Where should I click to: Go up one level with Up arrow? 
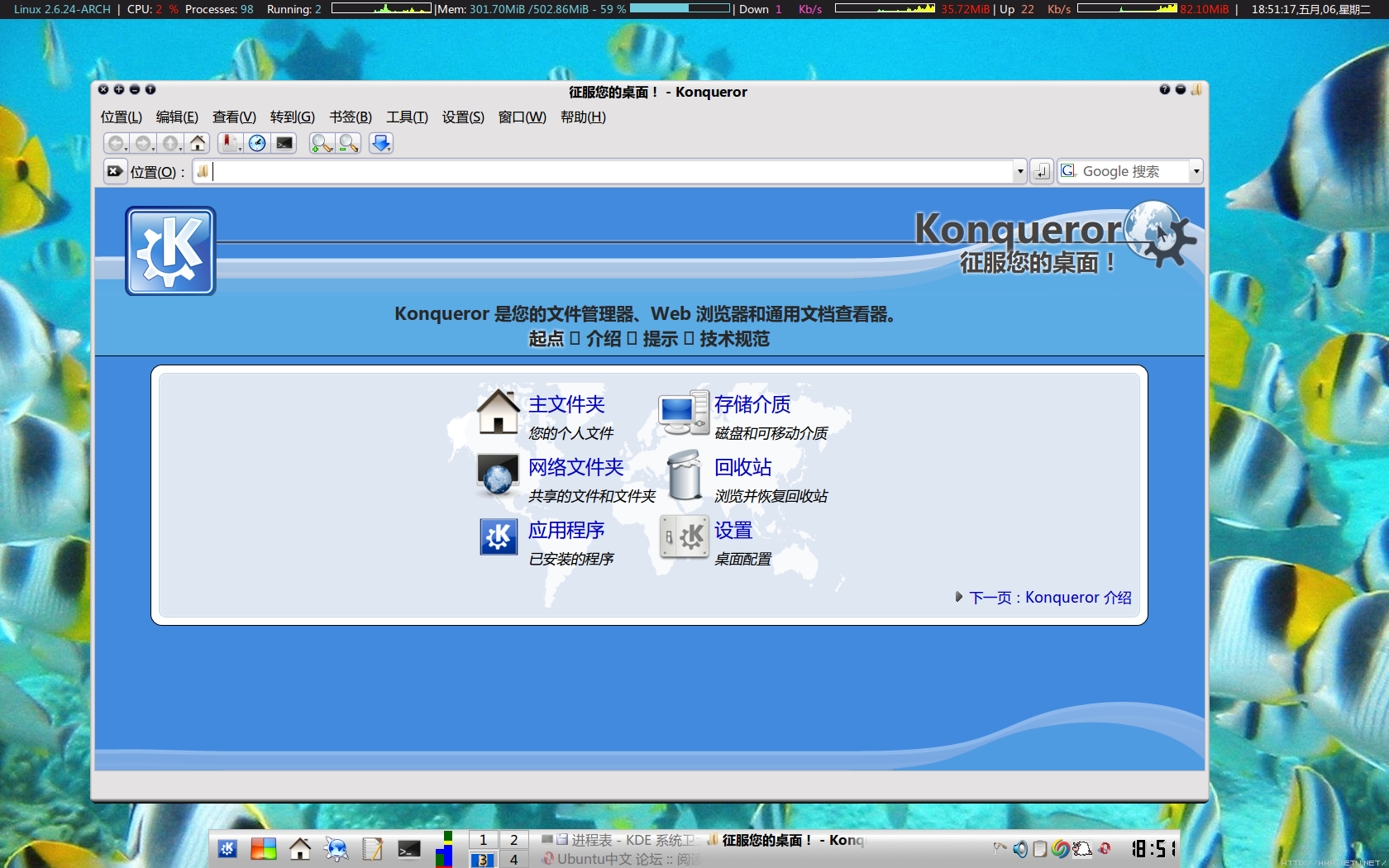click(x=170, y=143)
